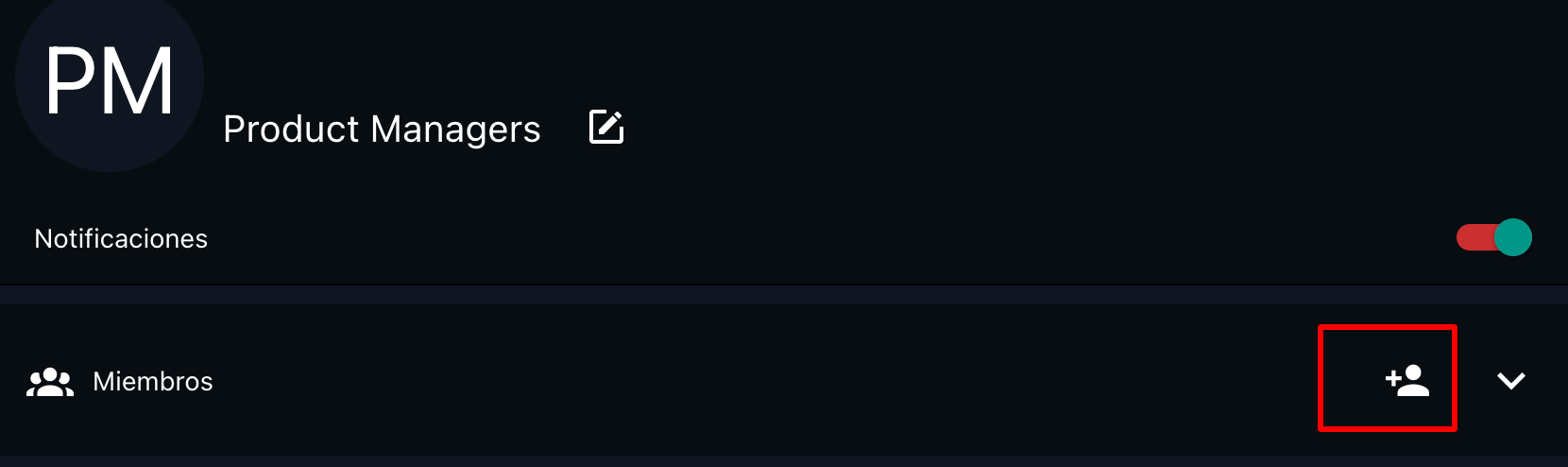
Task: Click the Product Managers heading text
Action: tap(382, 129)
